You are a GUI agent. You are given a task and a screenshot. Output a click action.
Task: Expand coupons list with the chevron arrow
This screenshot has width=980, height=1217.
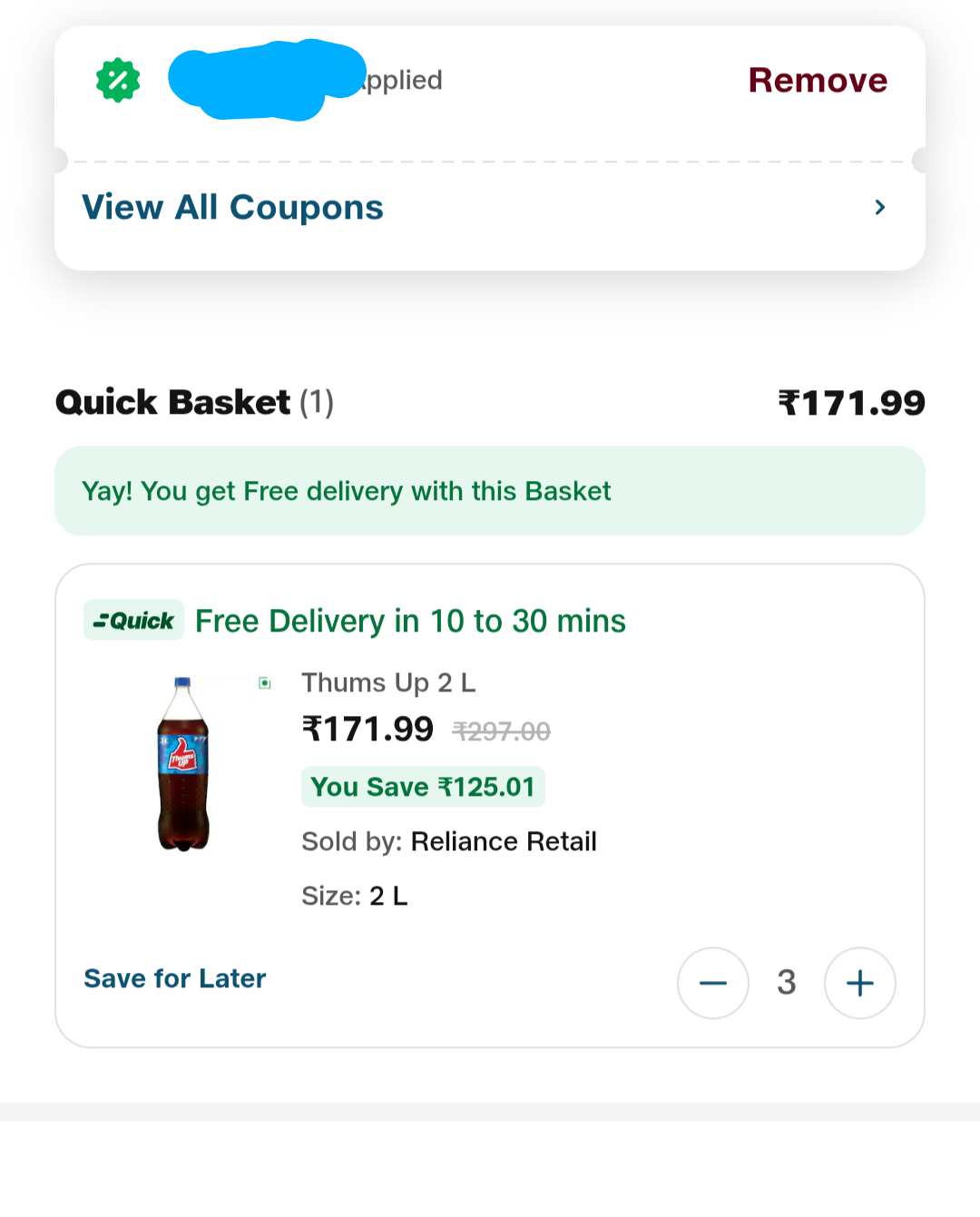point(879,207)
